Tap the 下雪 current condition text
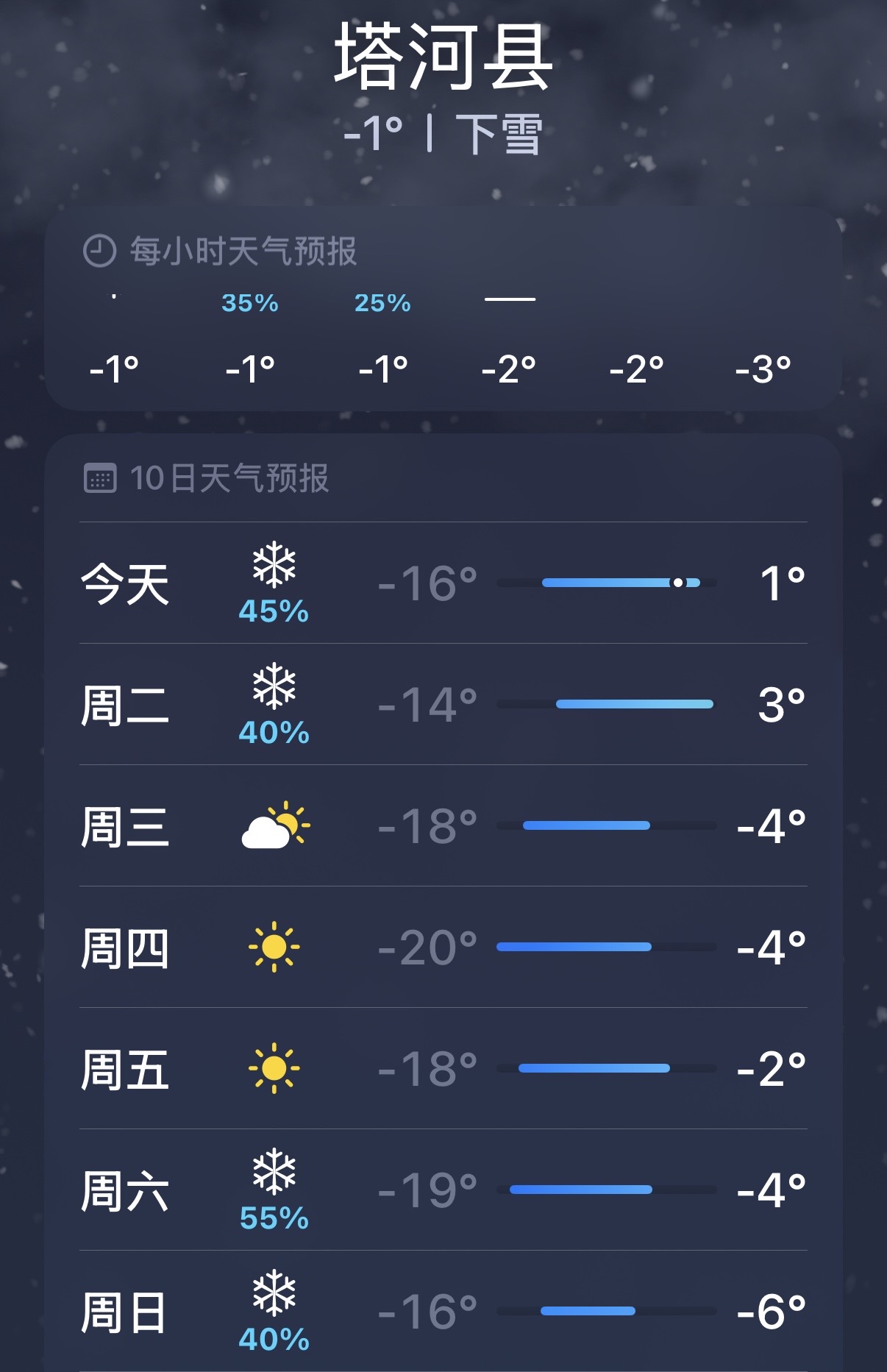The image size is (887, 1372). click(x=499, y=134)
